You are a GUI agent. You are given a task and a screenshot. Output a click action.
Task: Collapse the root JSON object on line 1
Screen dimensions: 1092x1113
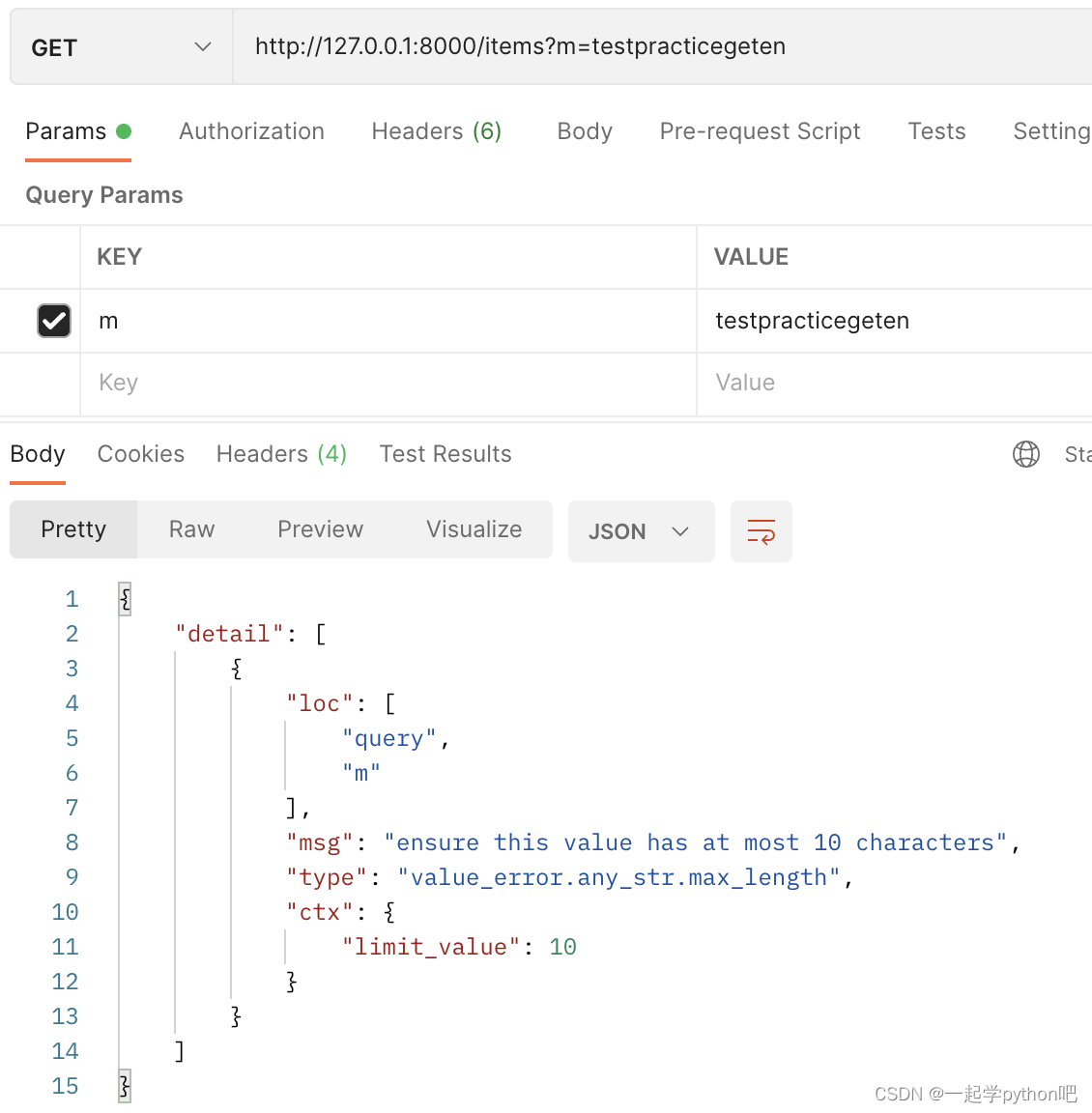pos(125,598)
